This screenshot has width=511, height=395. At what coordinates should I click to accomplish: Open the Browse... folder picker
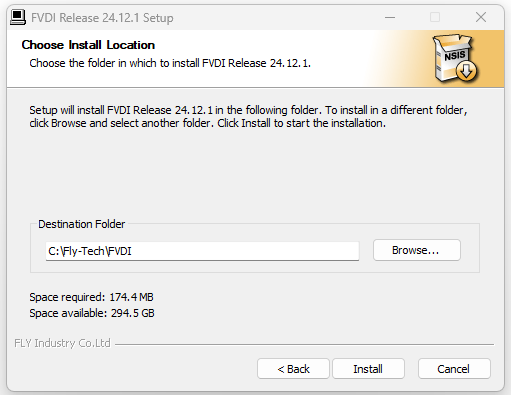pos(417,250)
